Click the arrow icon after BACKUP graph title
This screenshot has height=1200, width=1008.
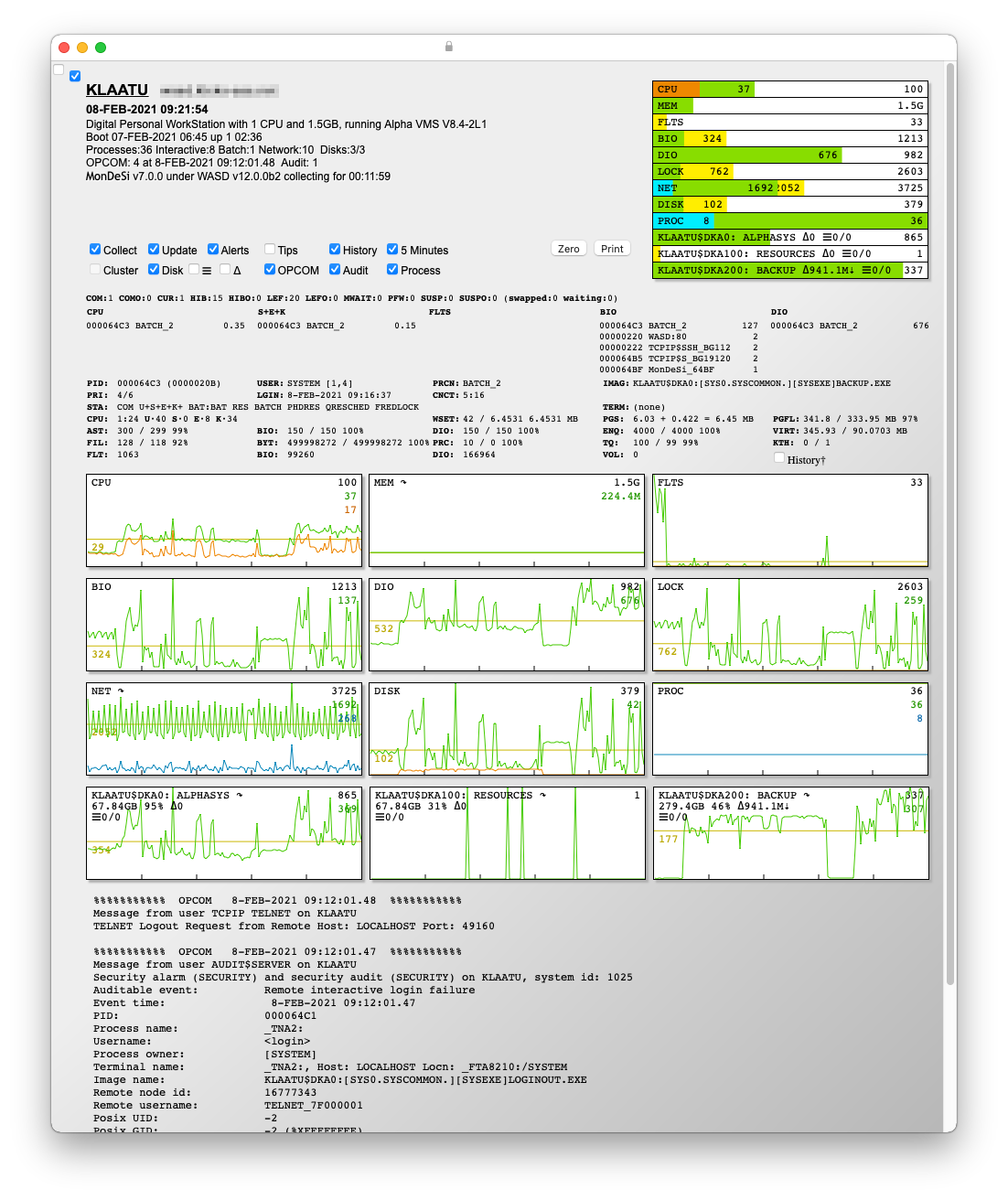click(807, 796)
